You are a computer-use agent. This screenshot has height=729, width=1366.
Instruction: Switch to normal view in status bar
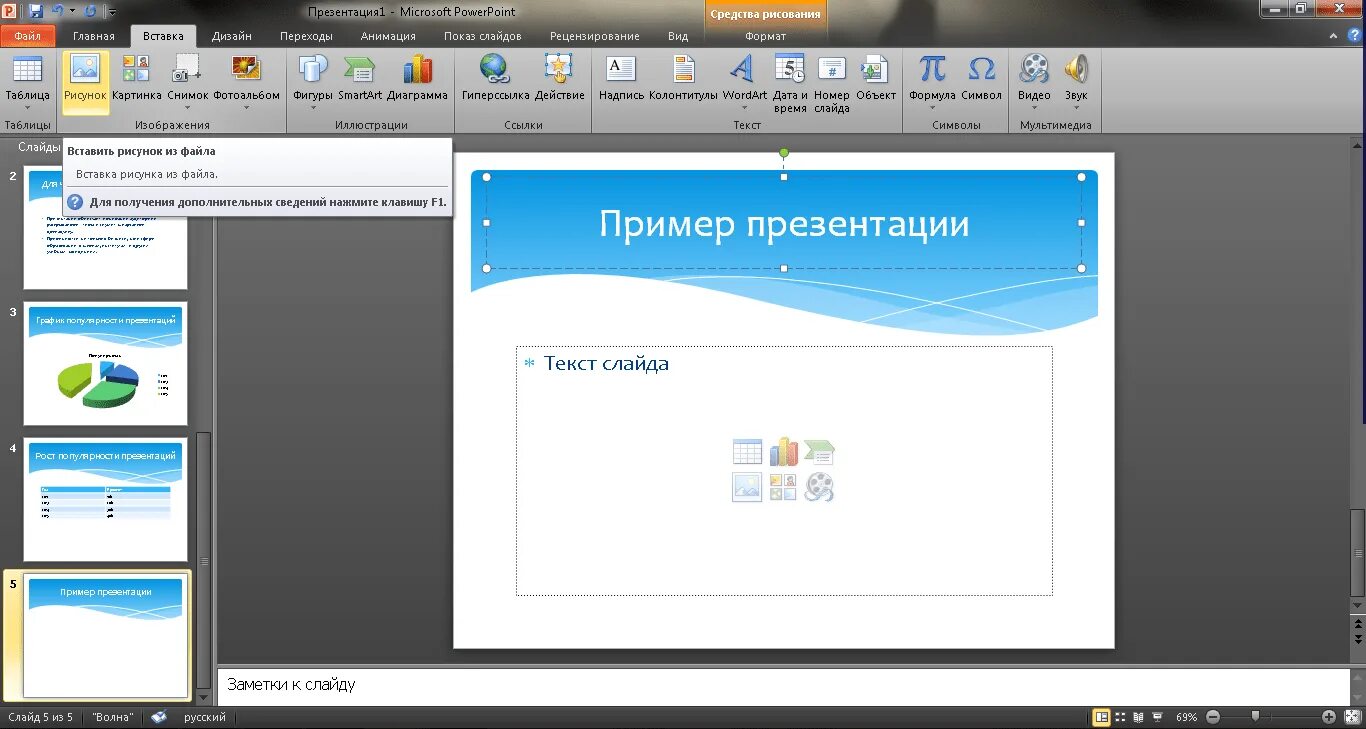[1102, 717]
